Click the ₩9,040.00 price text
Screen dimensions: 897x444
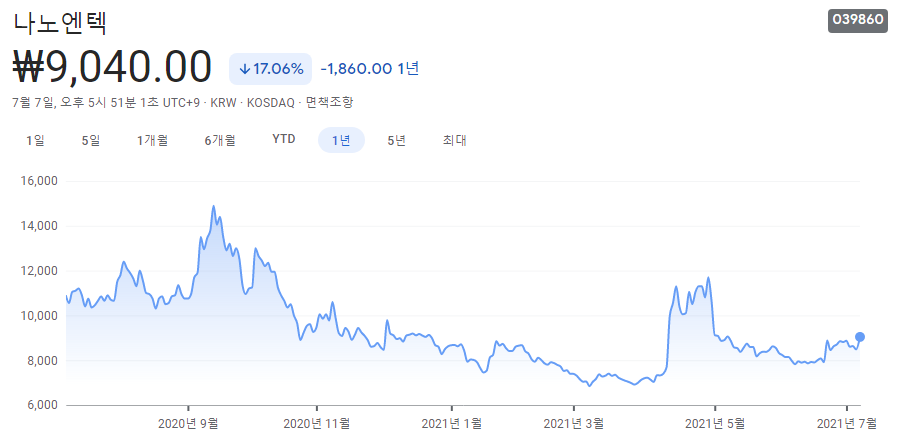point(112,68)
